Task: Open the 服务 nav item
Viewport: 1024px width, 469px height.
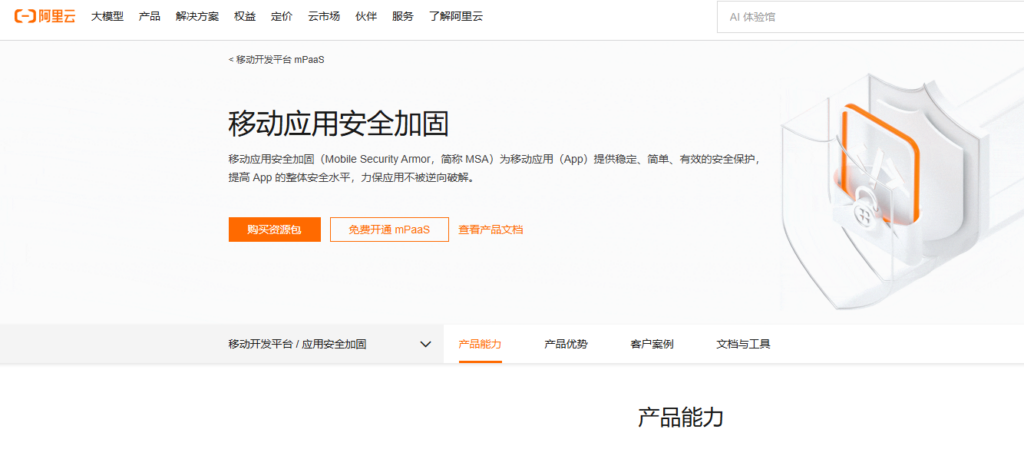Action: pyautogui.click(x=403, y=17)
